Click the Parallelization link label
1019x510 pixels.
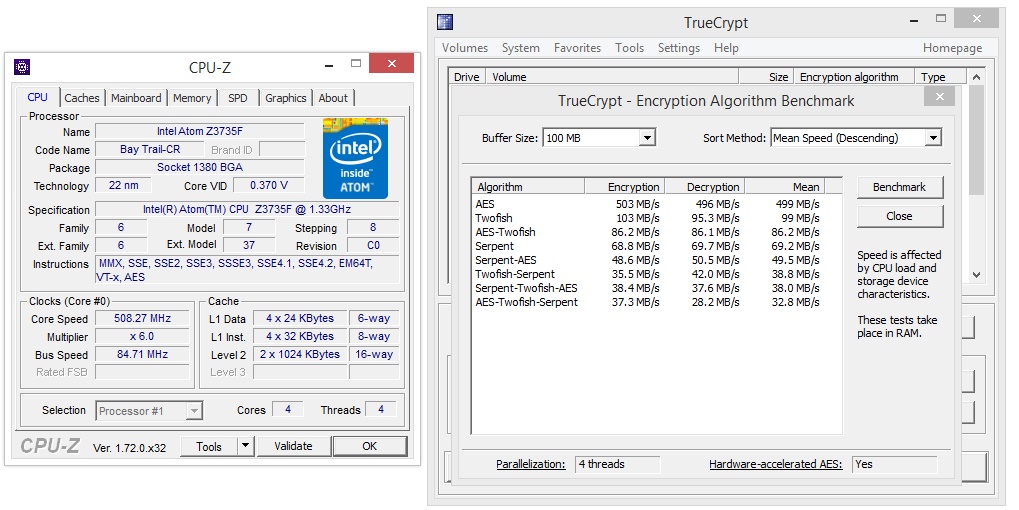pyautogui.click(x=530, y=464)
